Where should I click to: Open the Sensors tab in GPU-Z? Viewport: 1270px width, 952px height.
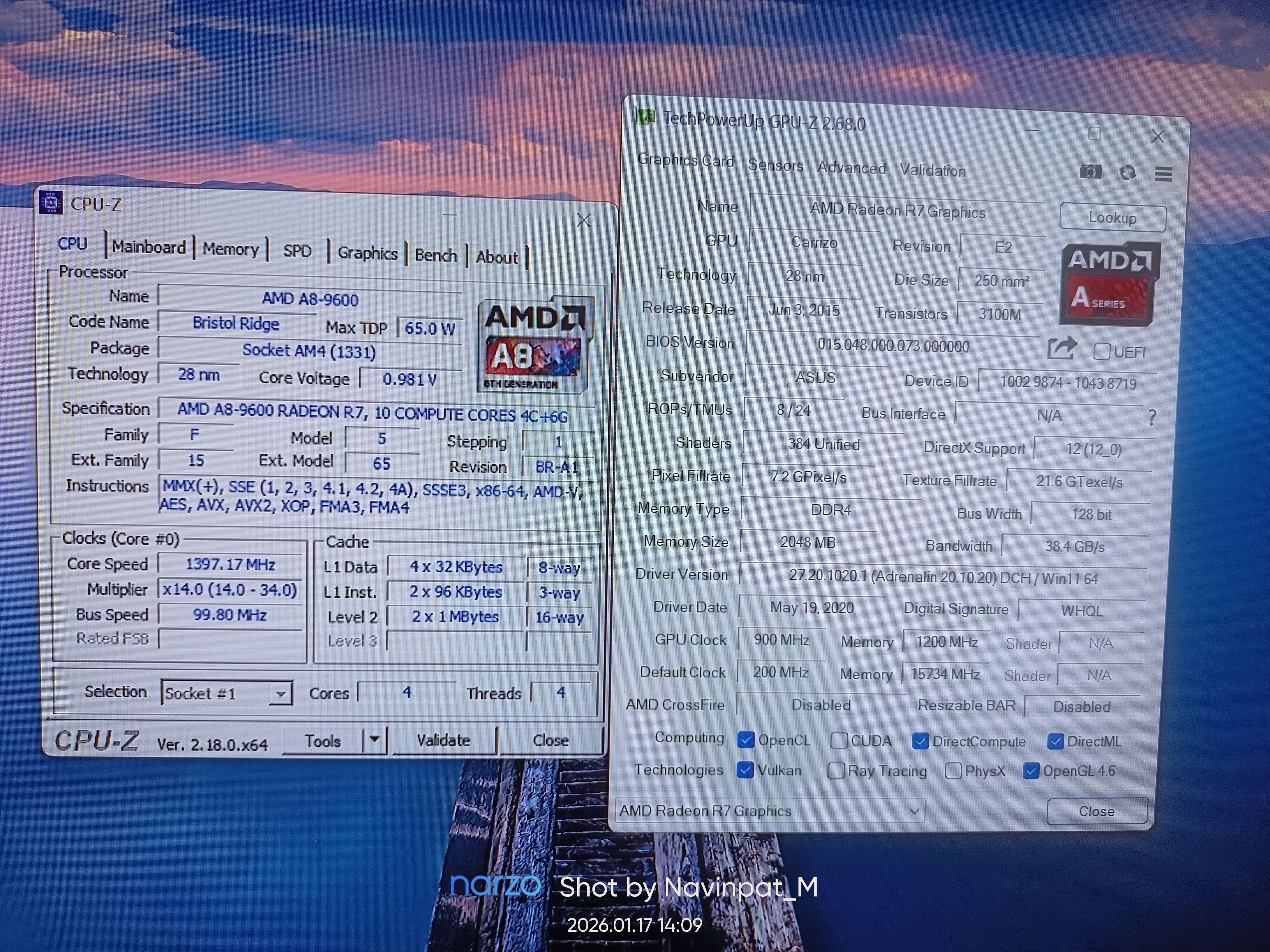pyautogui.click(x=775, y=166)
